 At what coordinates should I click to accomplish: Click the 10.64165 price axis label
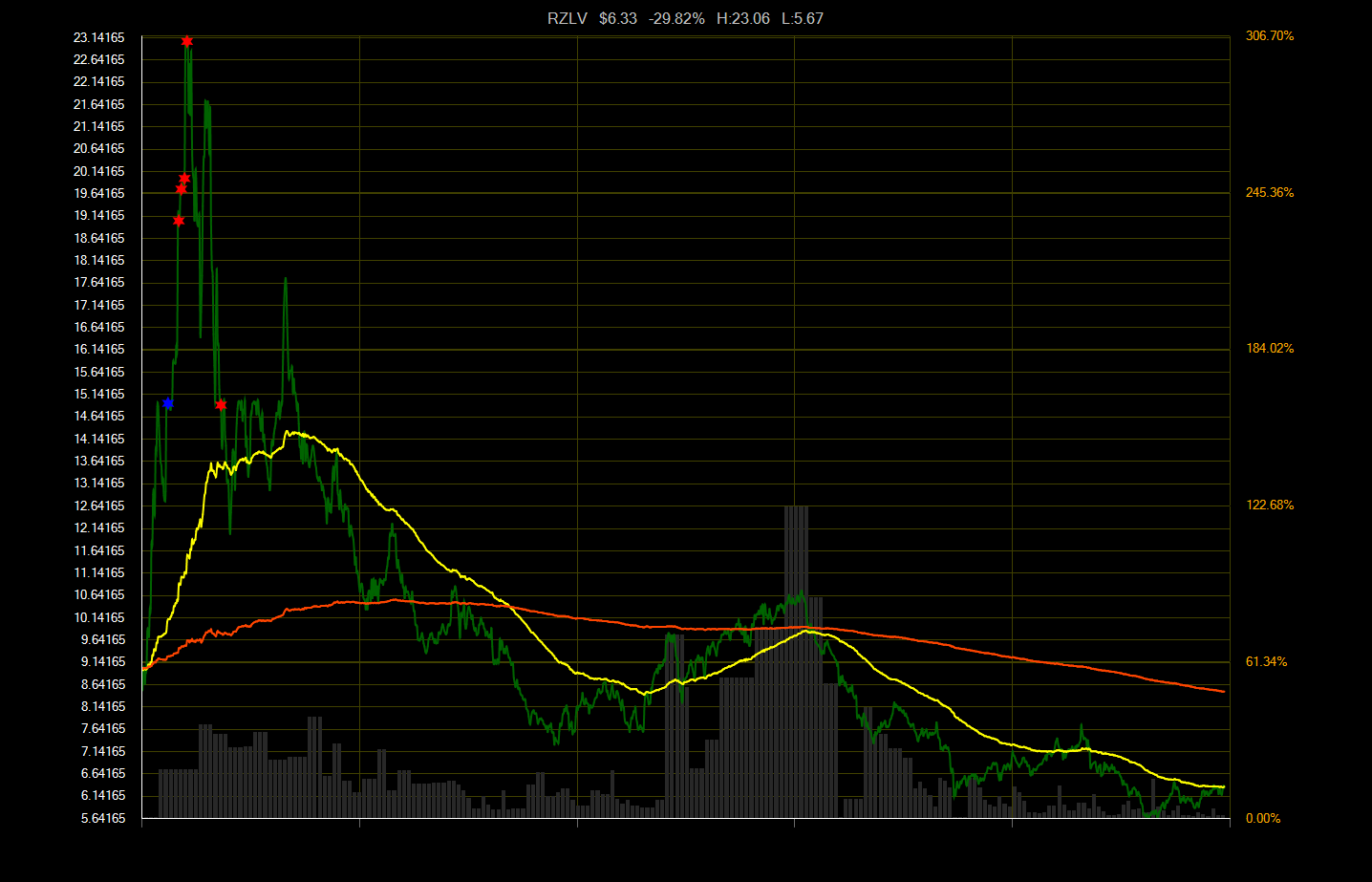(x=99, y=594)
